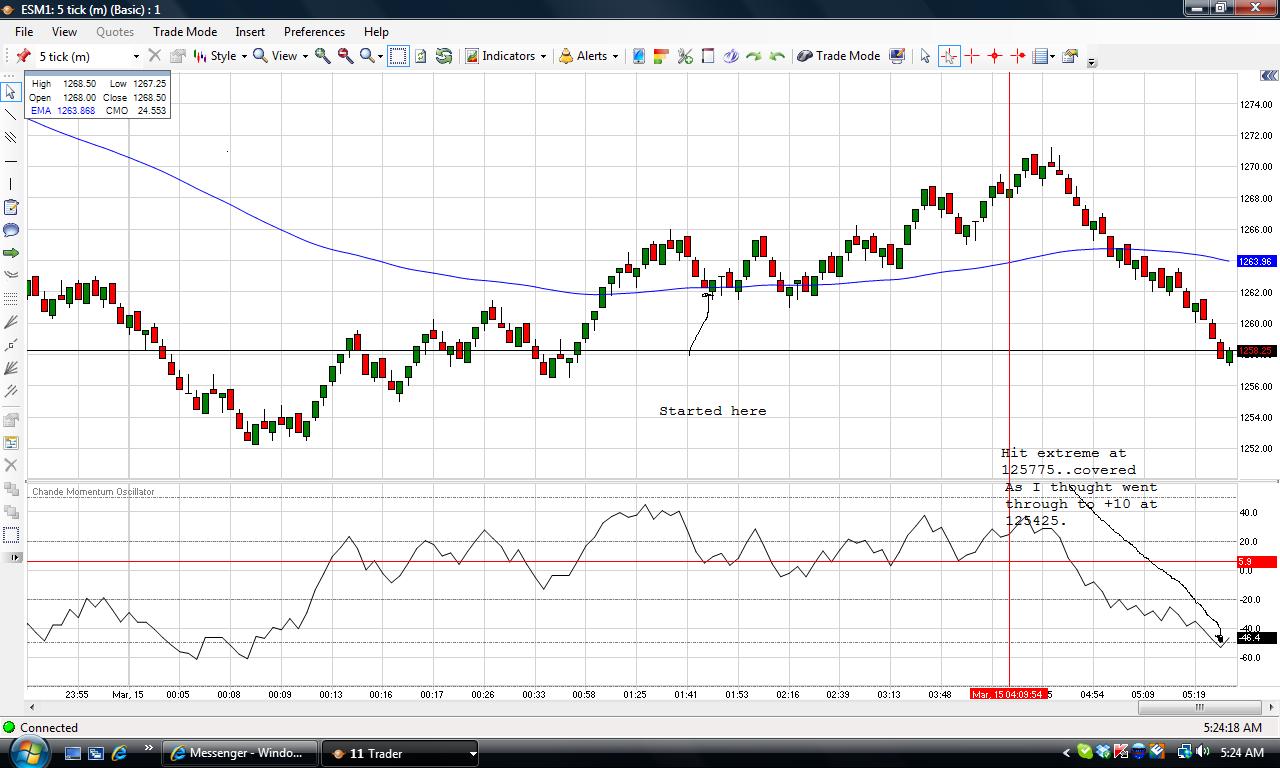
Task: Select the text note annotation tool
Action: 11,207
